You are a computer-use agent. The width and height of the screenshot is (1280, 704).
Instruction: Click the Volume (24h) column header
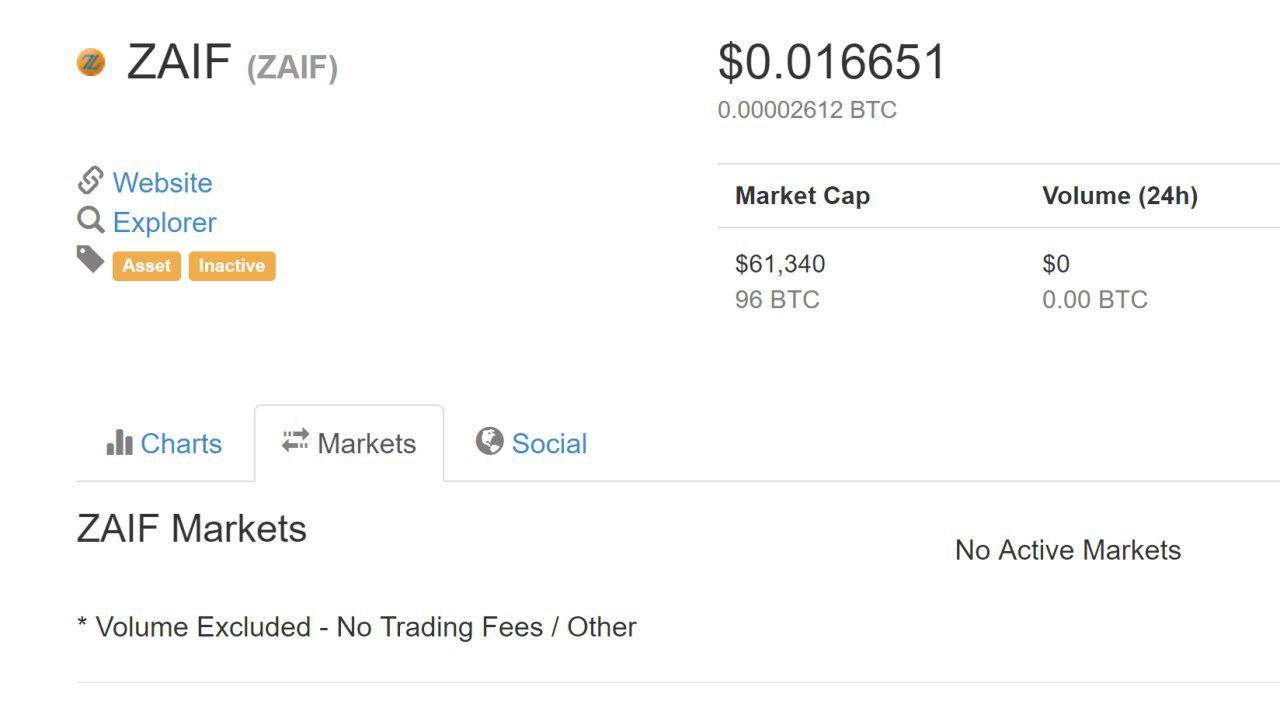(1119, 196)
